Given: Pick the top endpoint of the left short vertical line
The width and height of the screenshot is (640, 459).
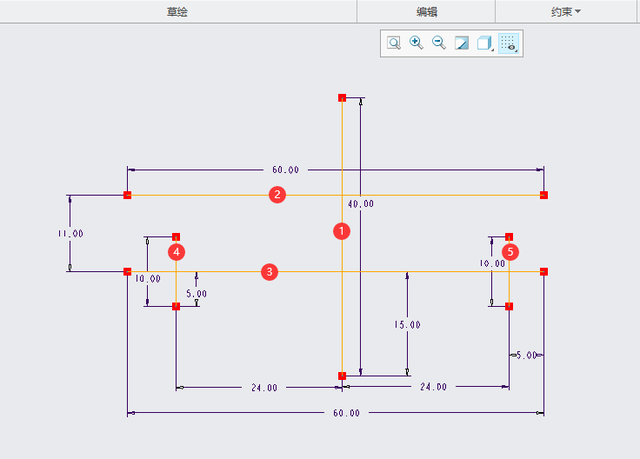Looking at the screenshot, I should [x=176, y=237].
